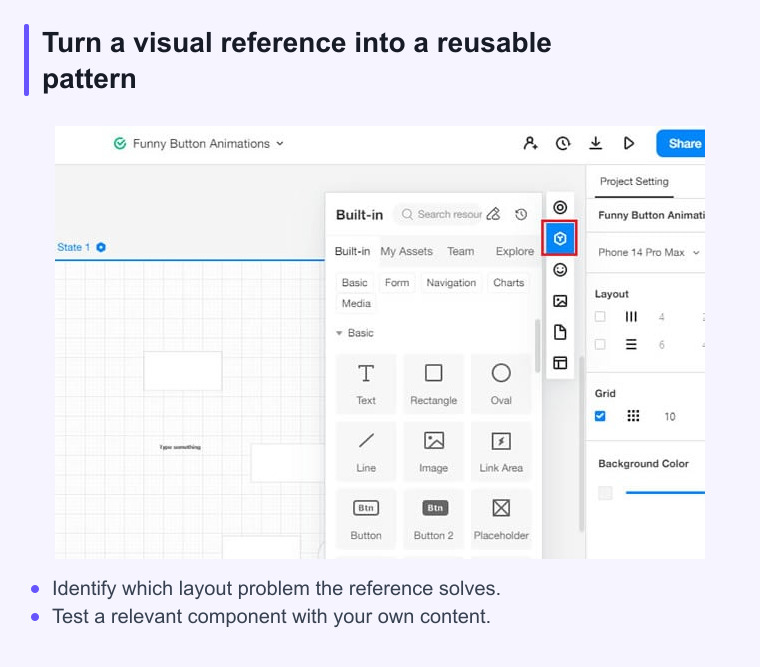Select the Placeholder component
The width and height of the screenshot is (760, 667).
click(501, 519)
